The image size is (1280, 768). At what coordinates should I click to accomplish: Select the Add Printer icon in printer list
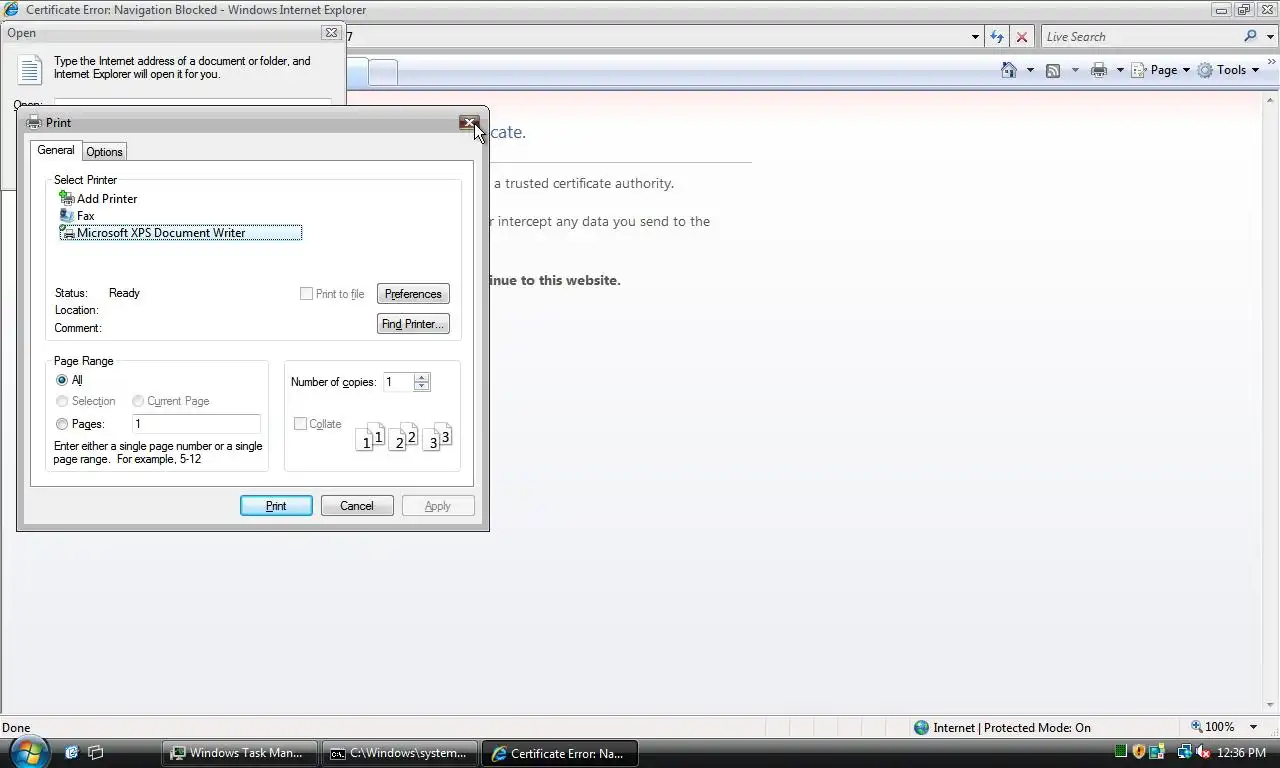point(67,199)
